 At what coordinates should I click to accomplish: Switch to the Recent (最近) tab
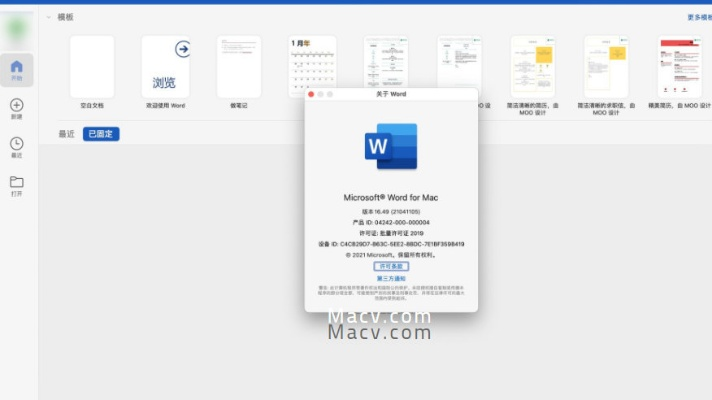point(66,134)
